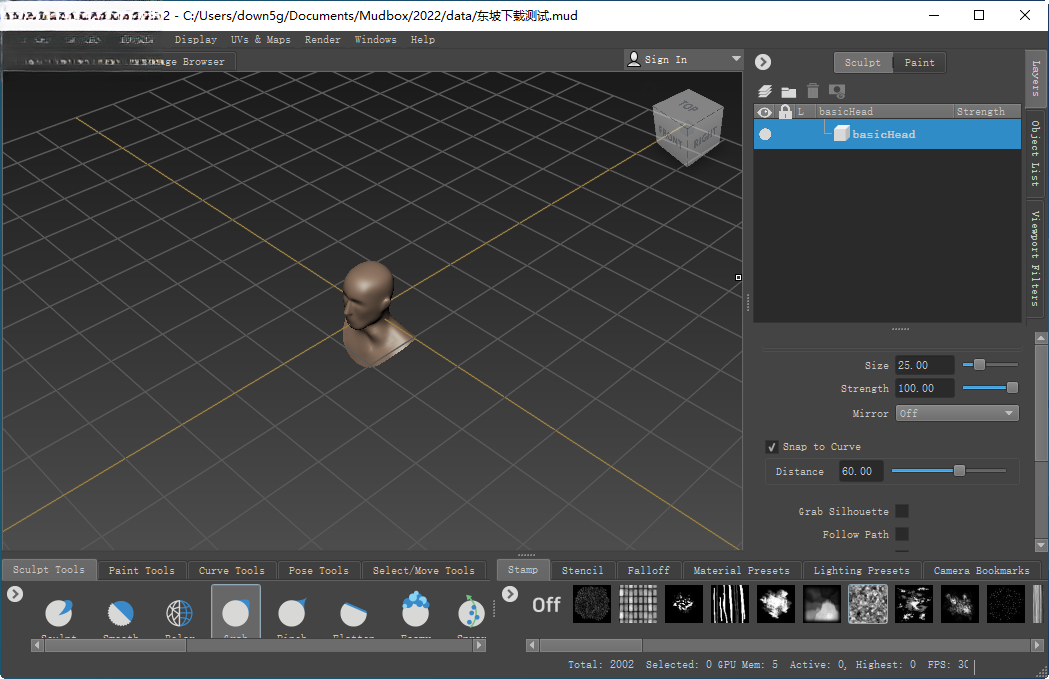Click properties panel scroll down arrow

click(x=1041, y=545)
